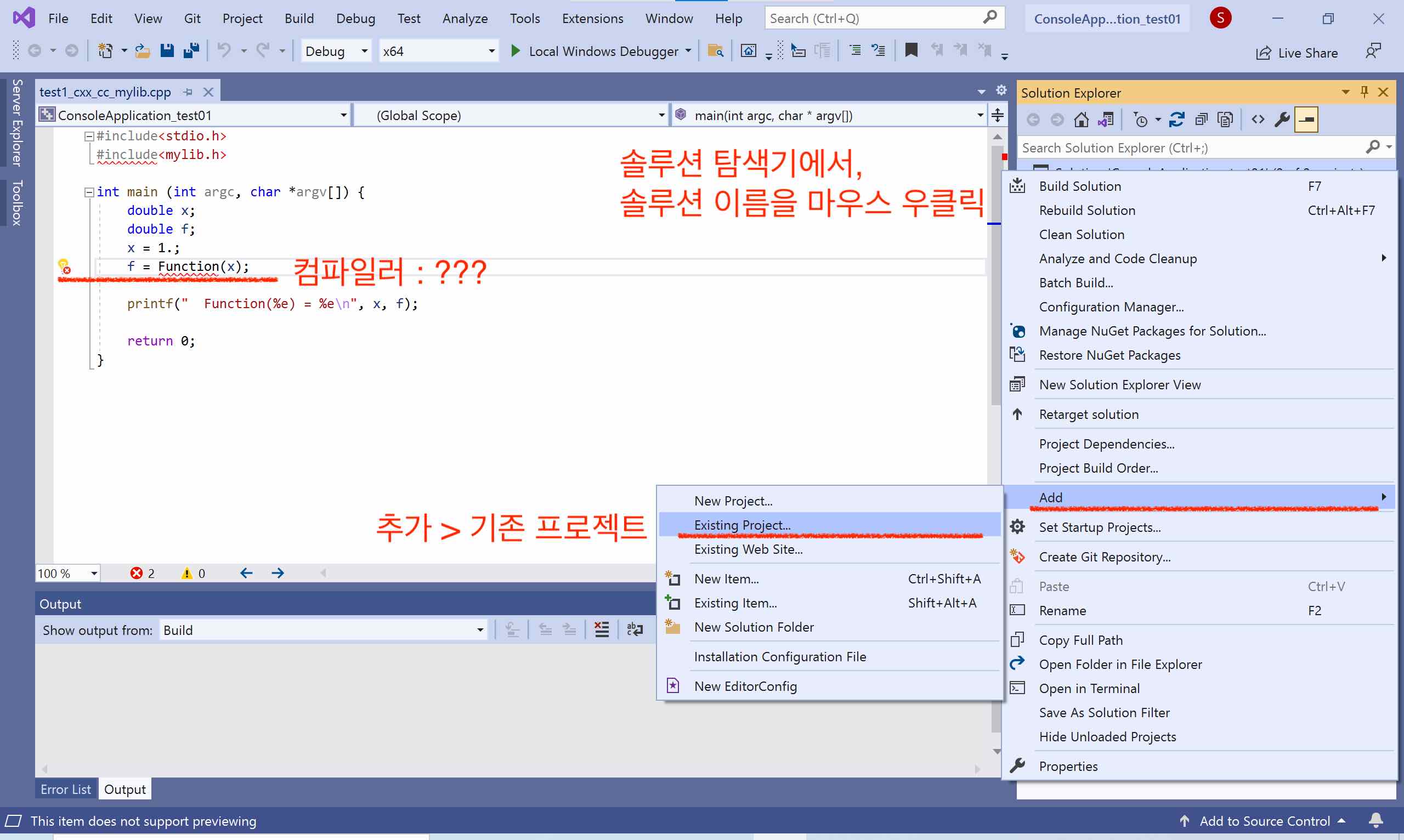Click the Pending Changes Filter clock icon
Viewport: 1404px width, 840px height.
[1140, 120]
